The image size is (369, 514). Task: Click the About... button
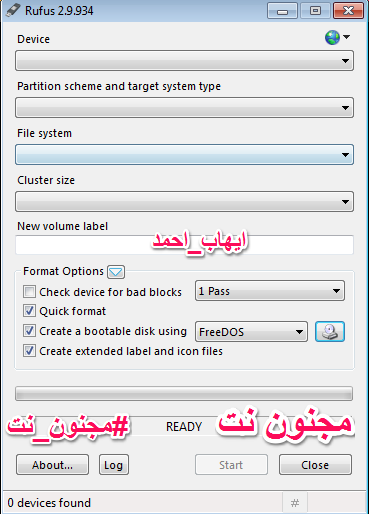click(x=52, y=465)
